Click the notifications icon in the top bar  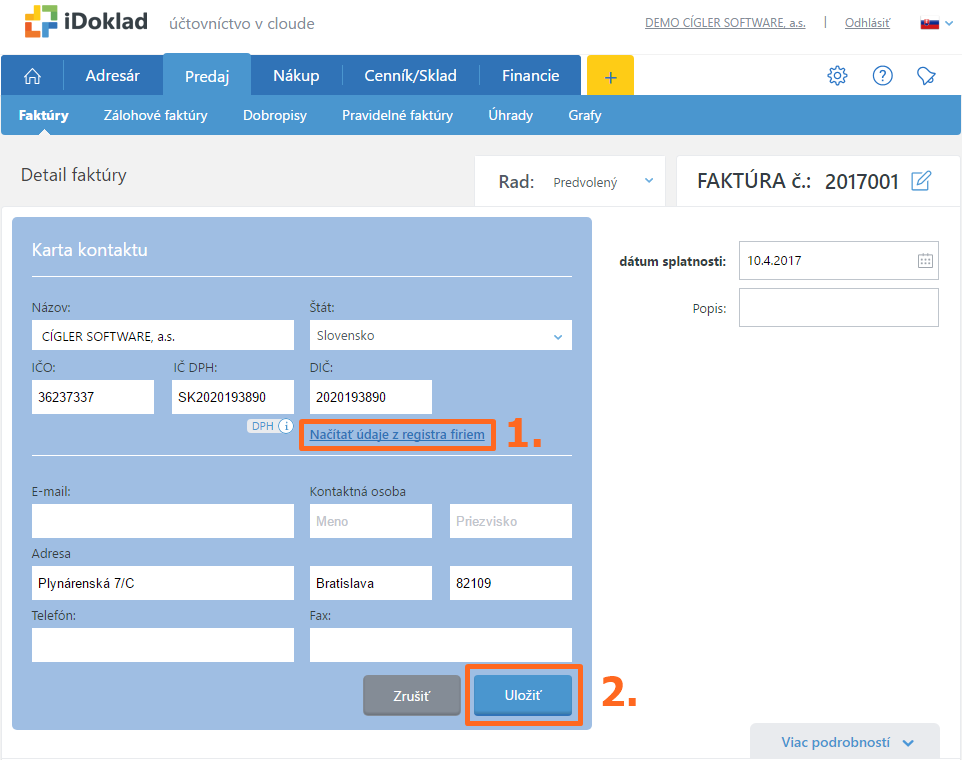(x=927, y=76)
